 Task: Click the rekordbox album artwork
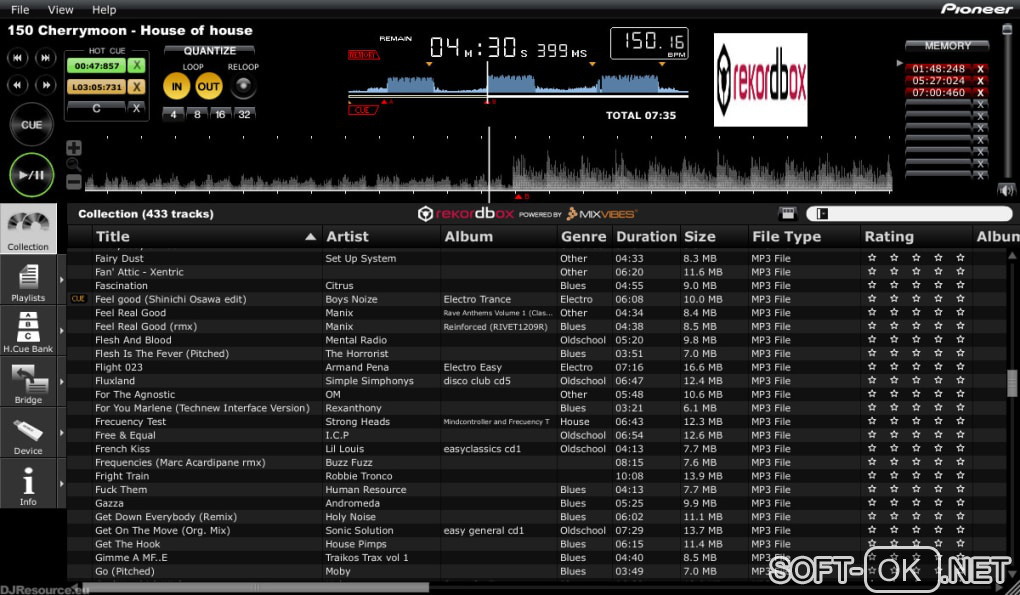point(760,79)
